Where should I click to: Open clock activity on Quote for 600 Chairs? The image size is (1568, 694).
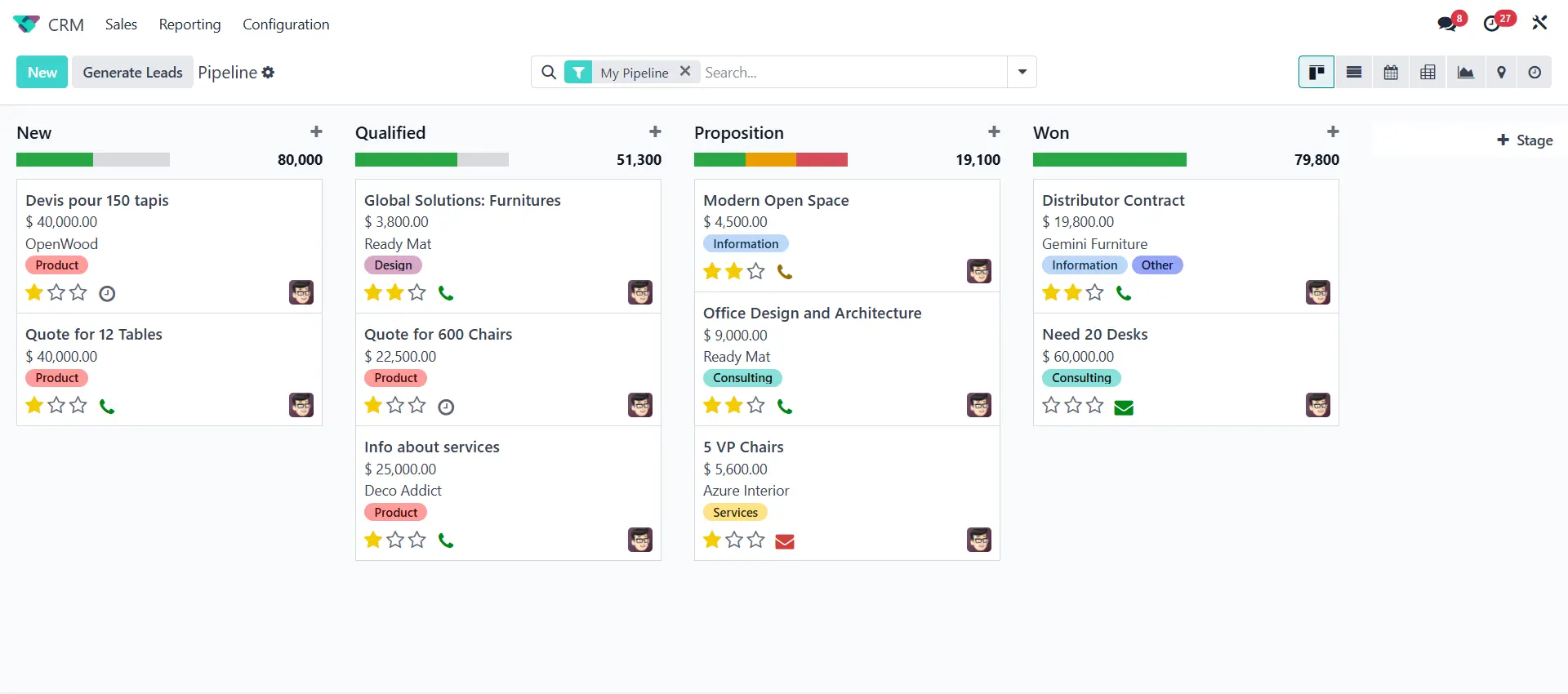[x=446, y=407]
